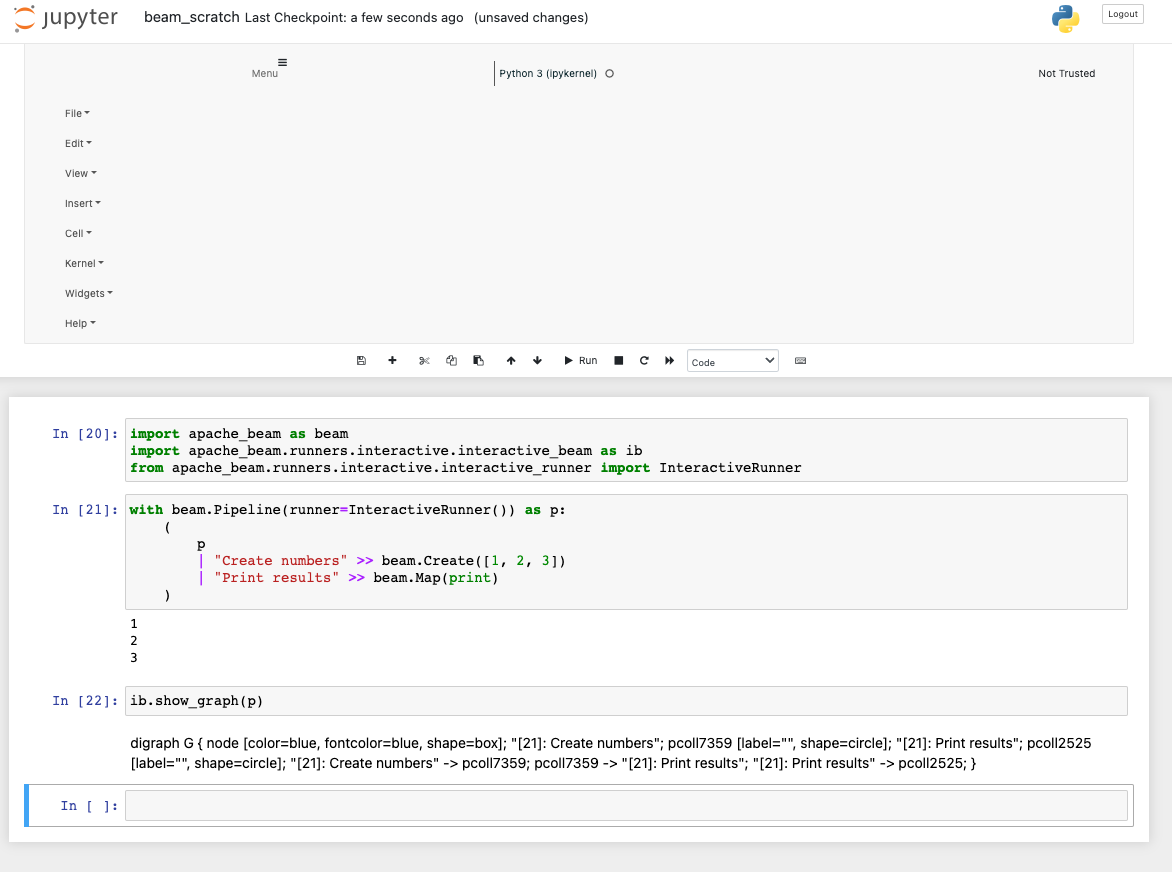Restart kernel and run all cells
Screen dimensions: 1172x872
669,360
